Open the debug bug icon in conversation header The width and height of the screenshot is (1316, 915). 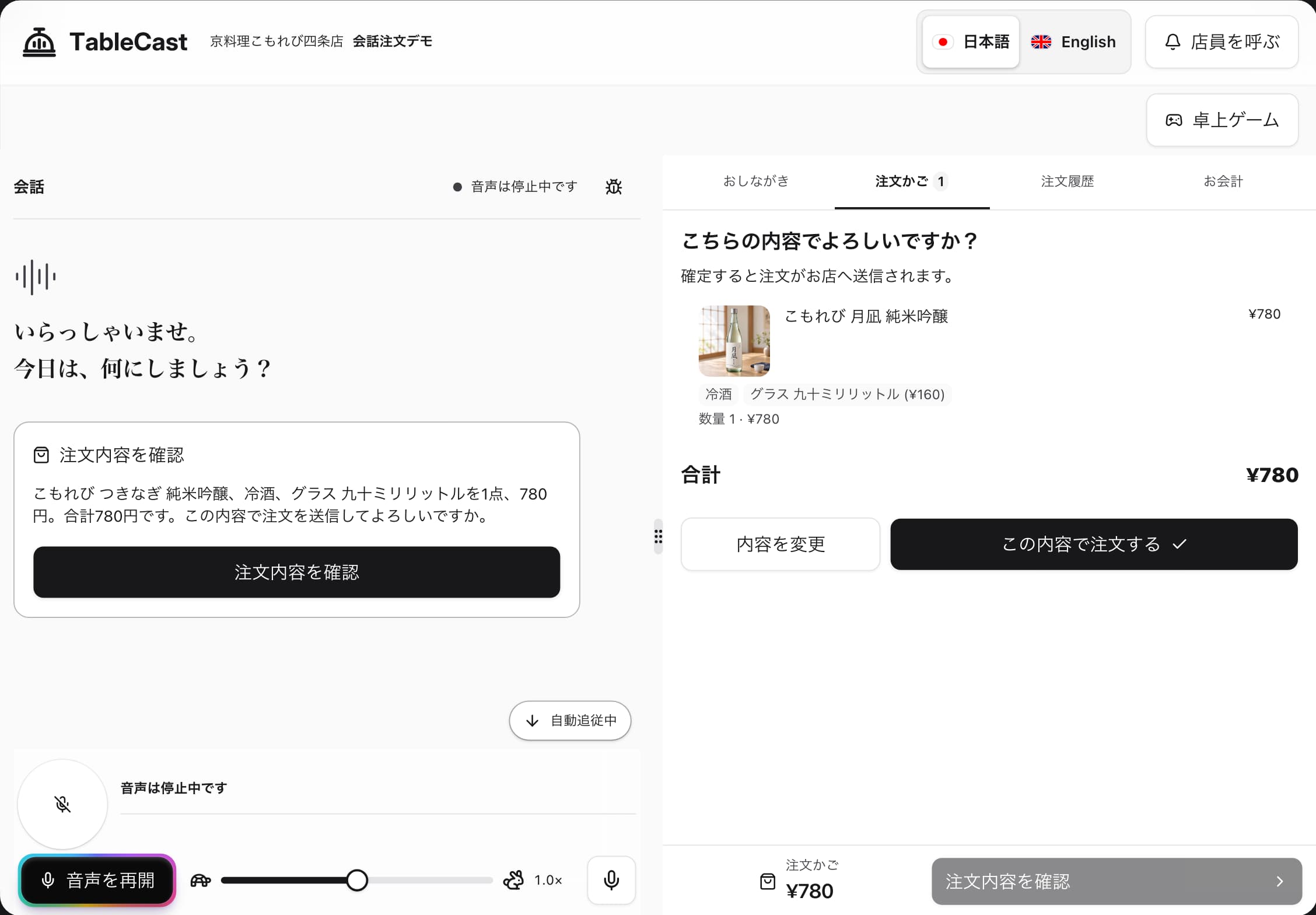click(614, 187)
